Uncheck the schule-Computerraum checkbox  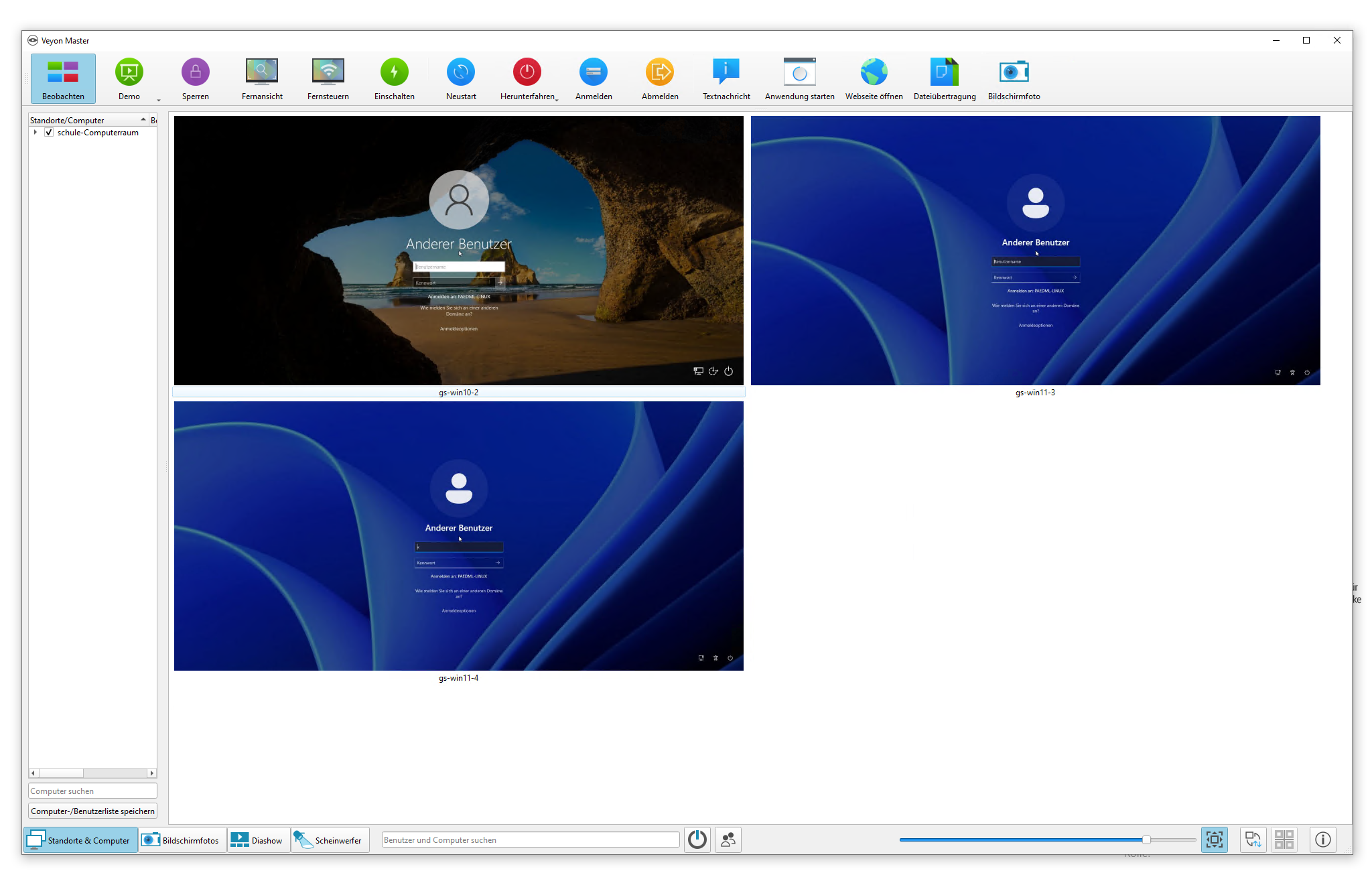point(48,132)
